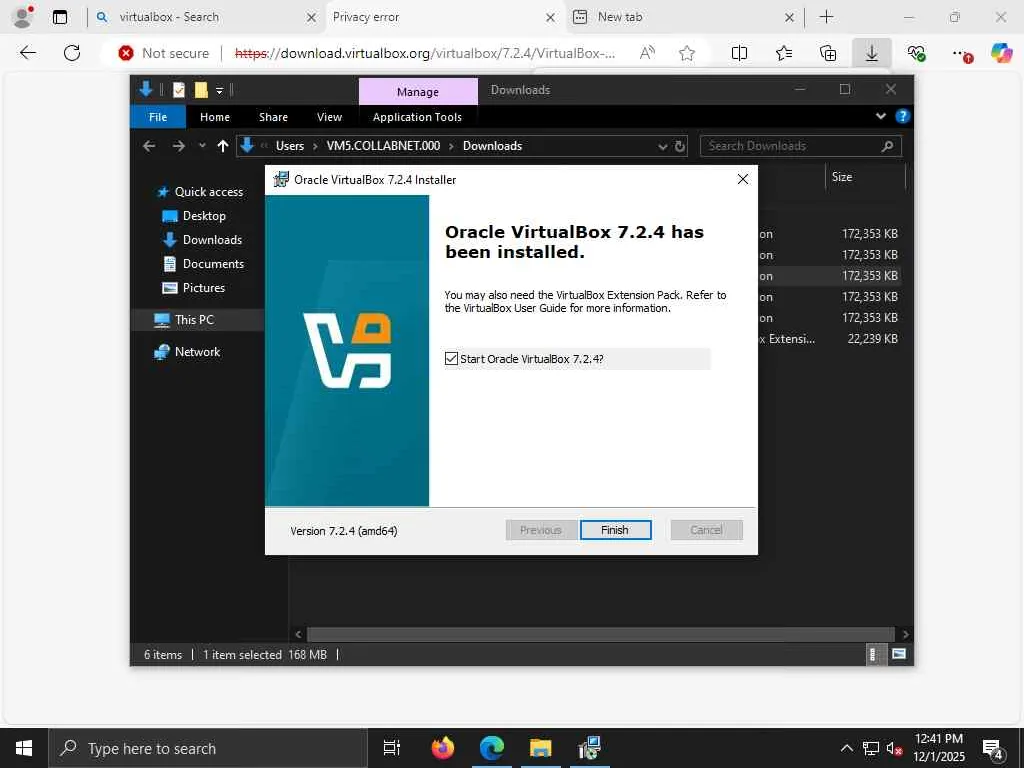The width and height of the screenshot is (1024, 768).
Task: Open the View ribbon tab
Action: pos(329,117)
